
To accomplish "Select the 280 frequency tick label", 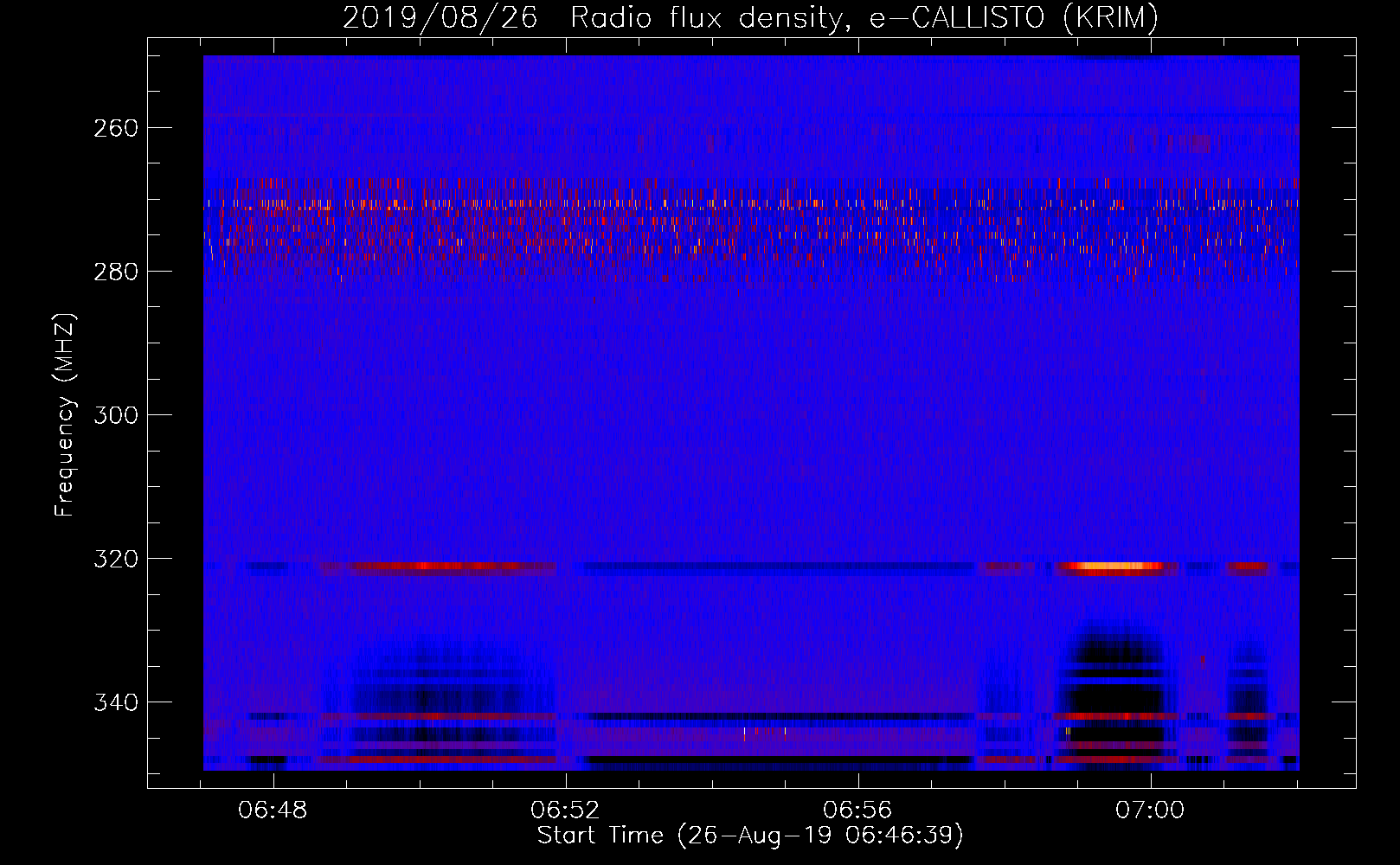I will [115, 272].
